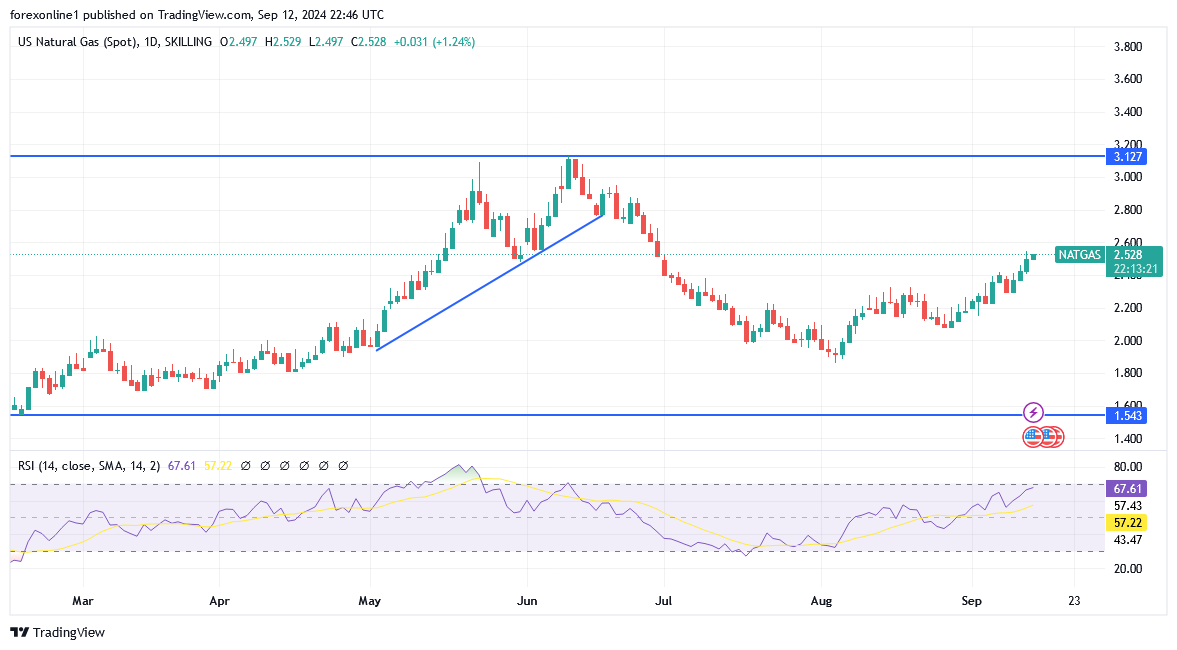This screenshot has height=650, width=1177.
Task: Click the NATGAS label on the price axis
Action: [x=1078, y=255]
